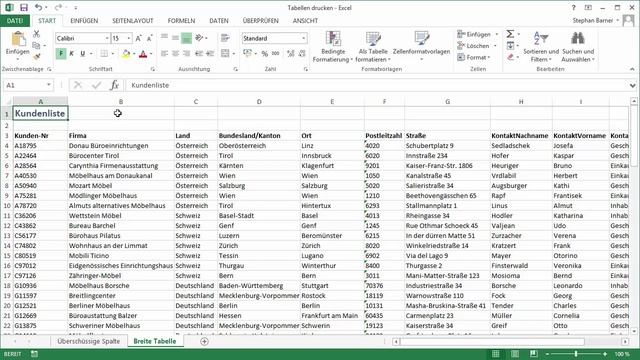The height and width of the screenshot is (360, 640).
Task: Open the SEITENLAYOUT ribbon tab
Action: pos(133,20)
